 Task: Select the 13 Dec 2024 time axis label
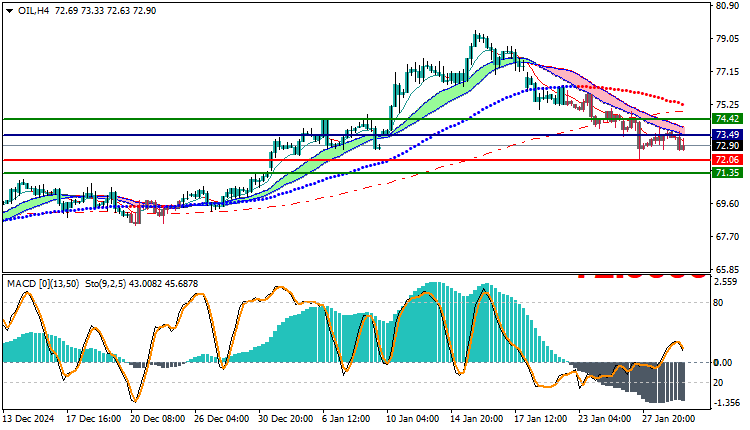(x=29, y=419)
